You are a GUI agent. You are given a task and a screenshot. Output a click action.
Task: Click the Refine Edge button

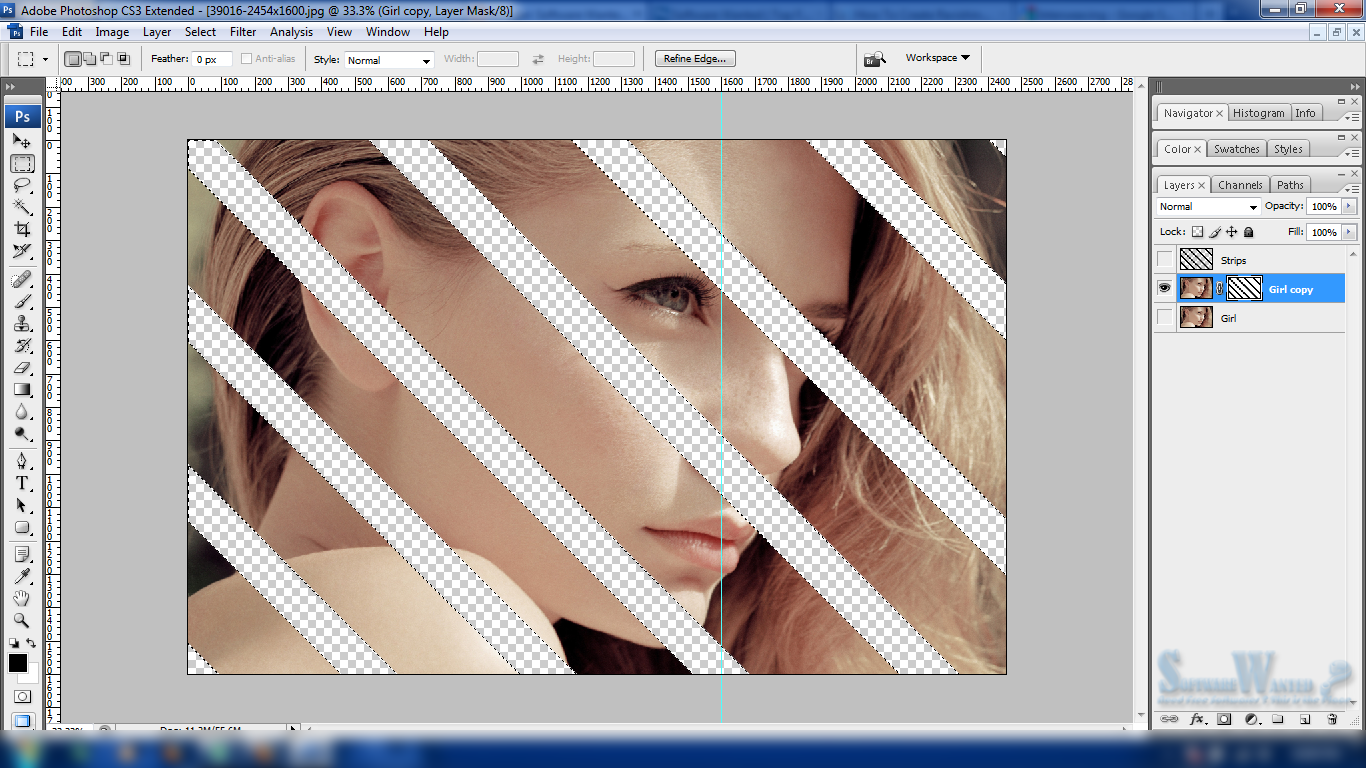696,59
